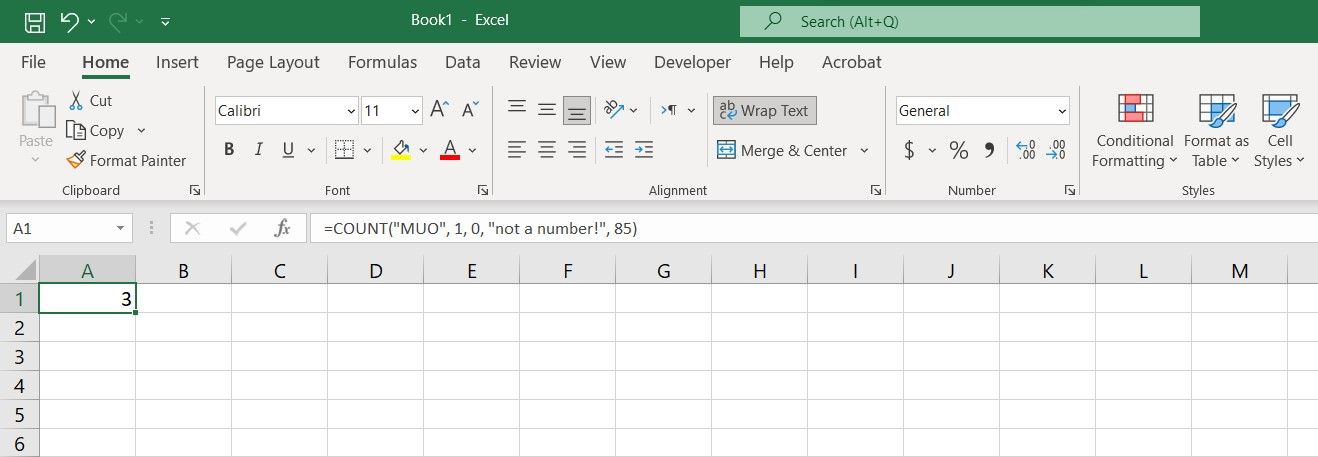1318x457 pixels.
Task: Align text right
Action: tap(577, 150)
